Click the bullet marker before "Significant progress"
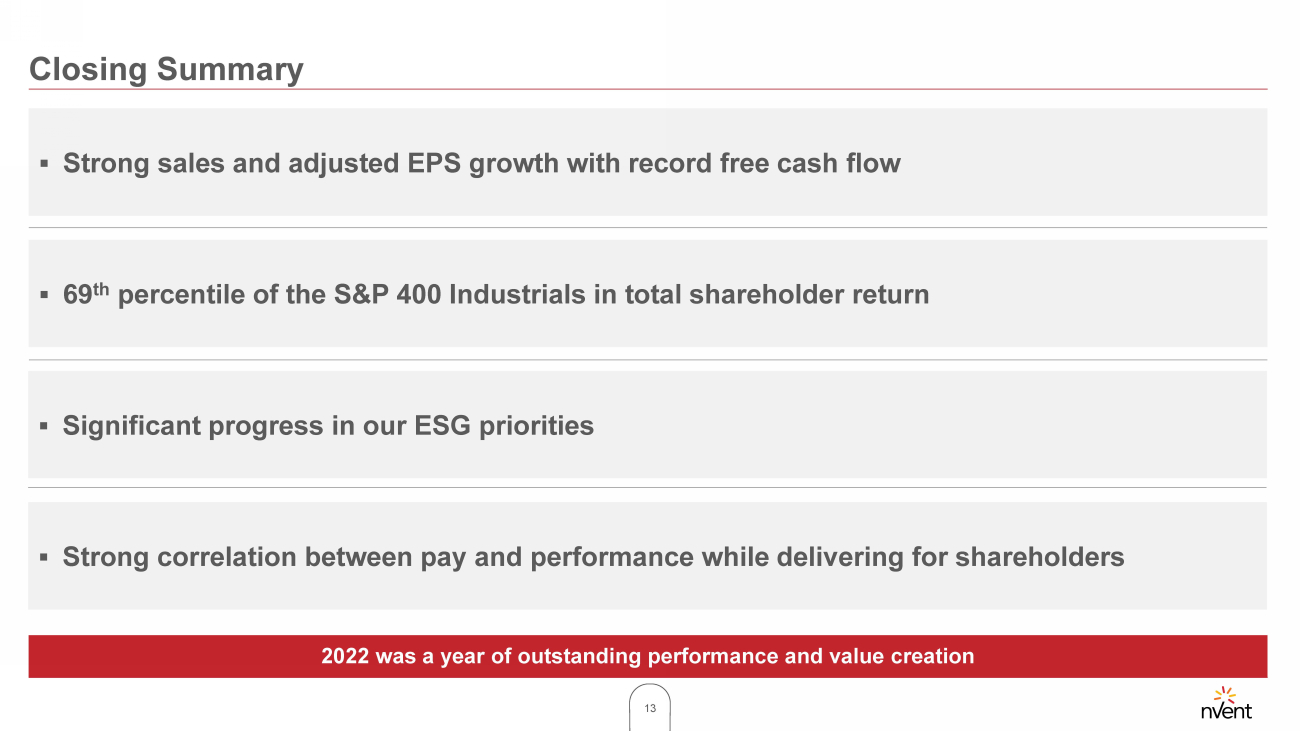This screenshot has height=731, width=1300. coord(44,426)
